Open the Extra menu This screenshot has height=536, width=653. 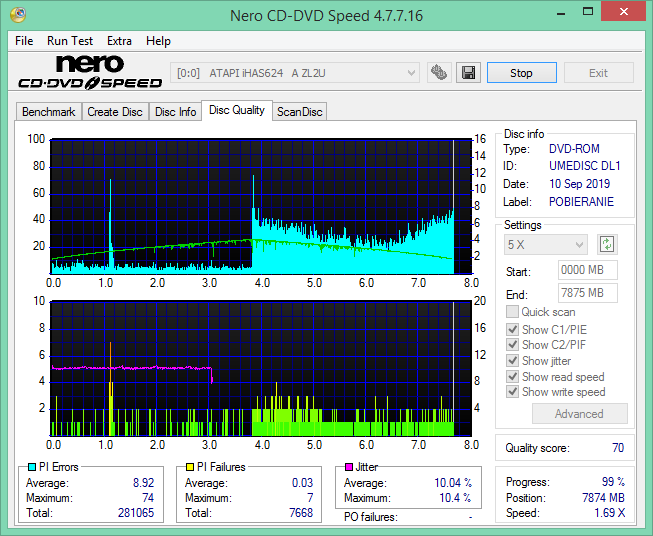[x=119, y=41]
